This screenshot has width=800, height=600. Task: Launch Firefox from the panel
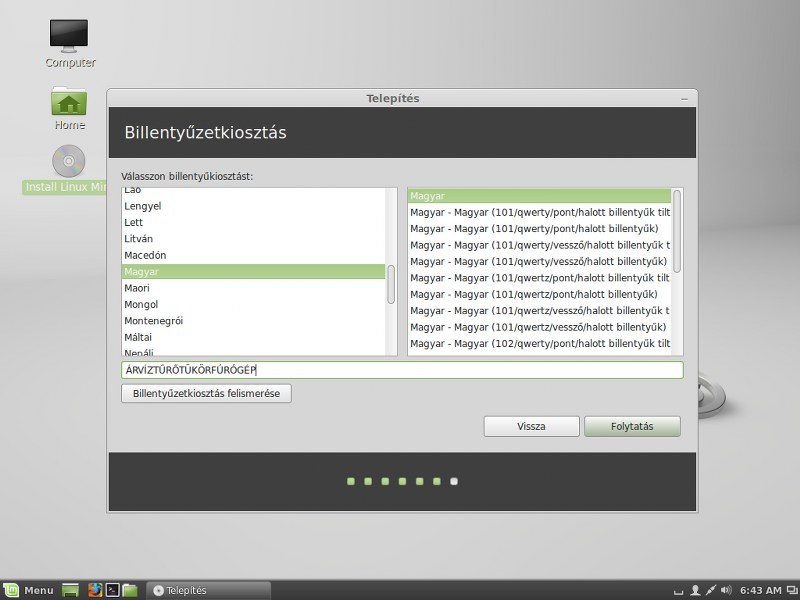click(x=95, y=590)
